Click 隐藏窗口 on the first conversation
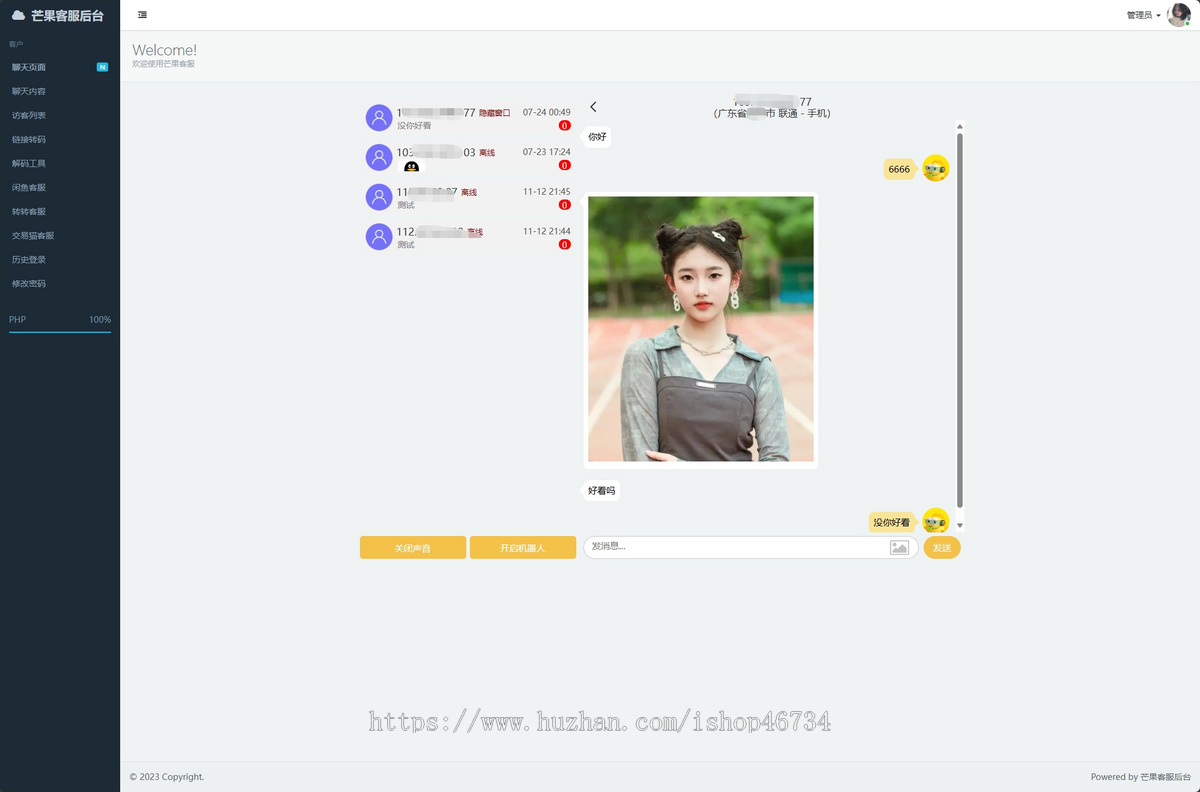 tap(494, 113)
